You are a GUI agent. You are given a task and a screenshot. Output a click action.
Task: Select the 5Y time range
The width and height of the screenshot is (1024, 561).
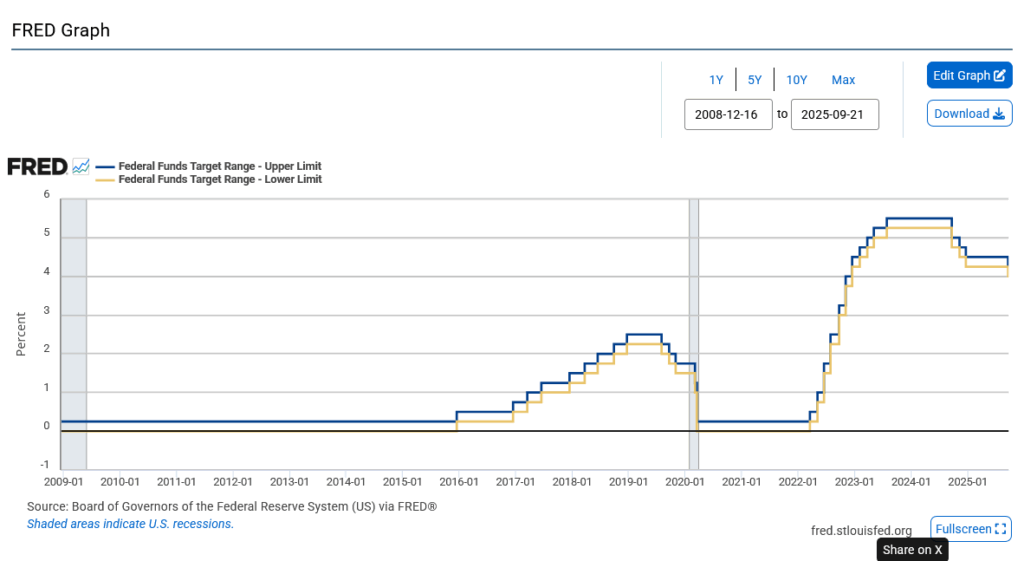point(755,80)
